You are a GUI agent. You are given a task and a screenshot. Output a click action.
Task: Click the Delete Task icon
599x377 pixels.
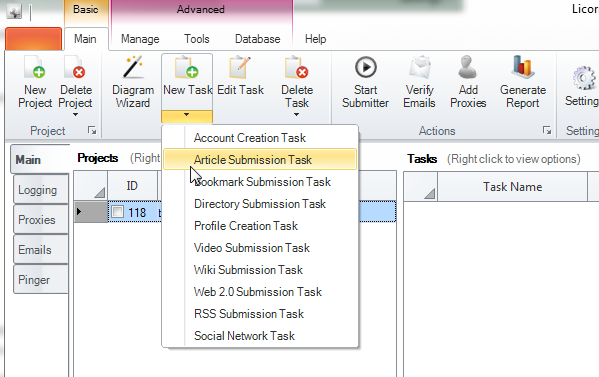[297, 68]
